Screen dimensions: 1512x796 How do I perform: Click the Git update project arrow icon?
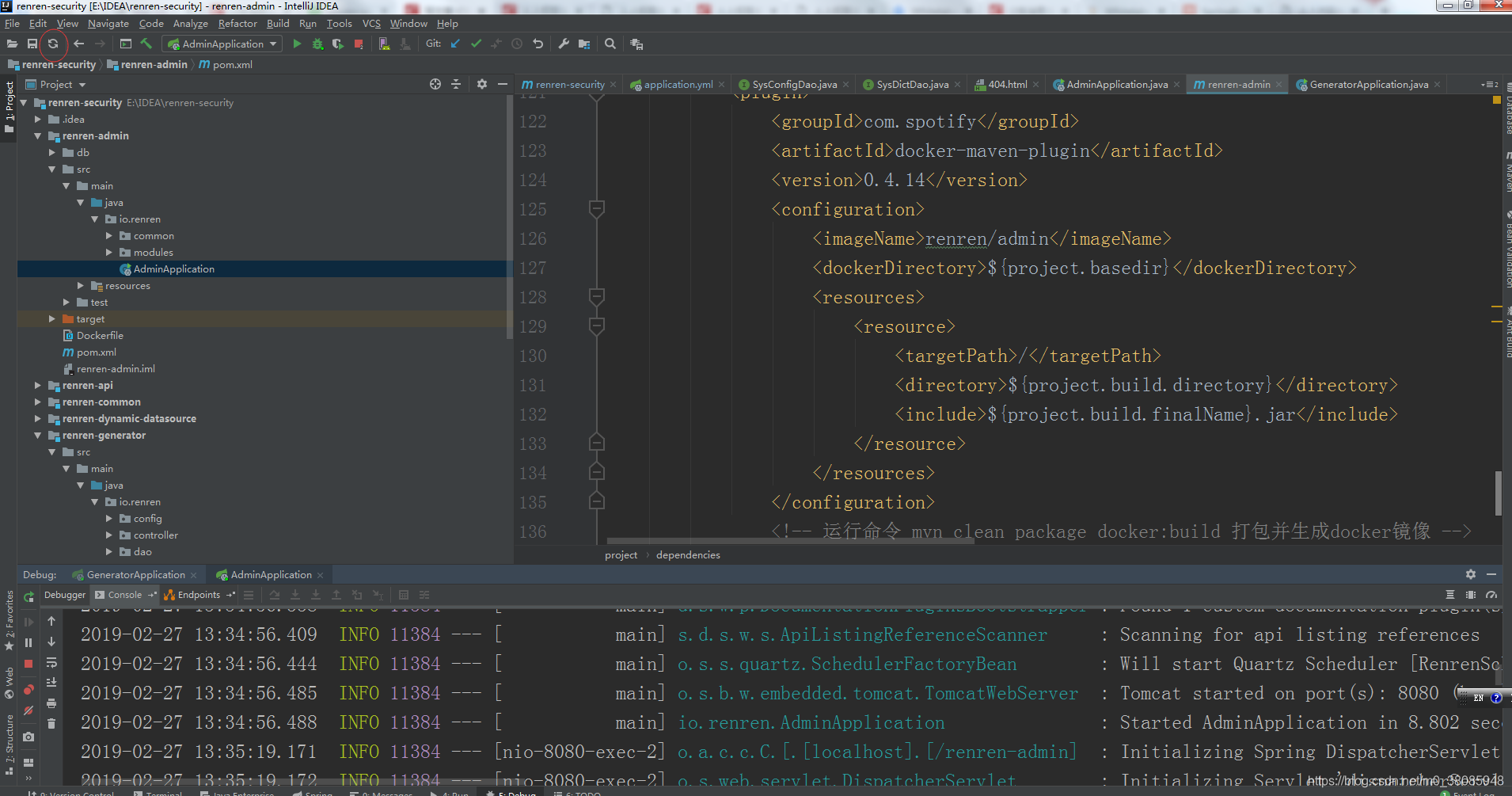[455, 44]
